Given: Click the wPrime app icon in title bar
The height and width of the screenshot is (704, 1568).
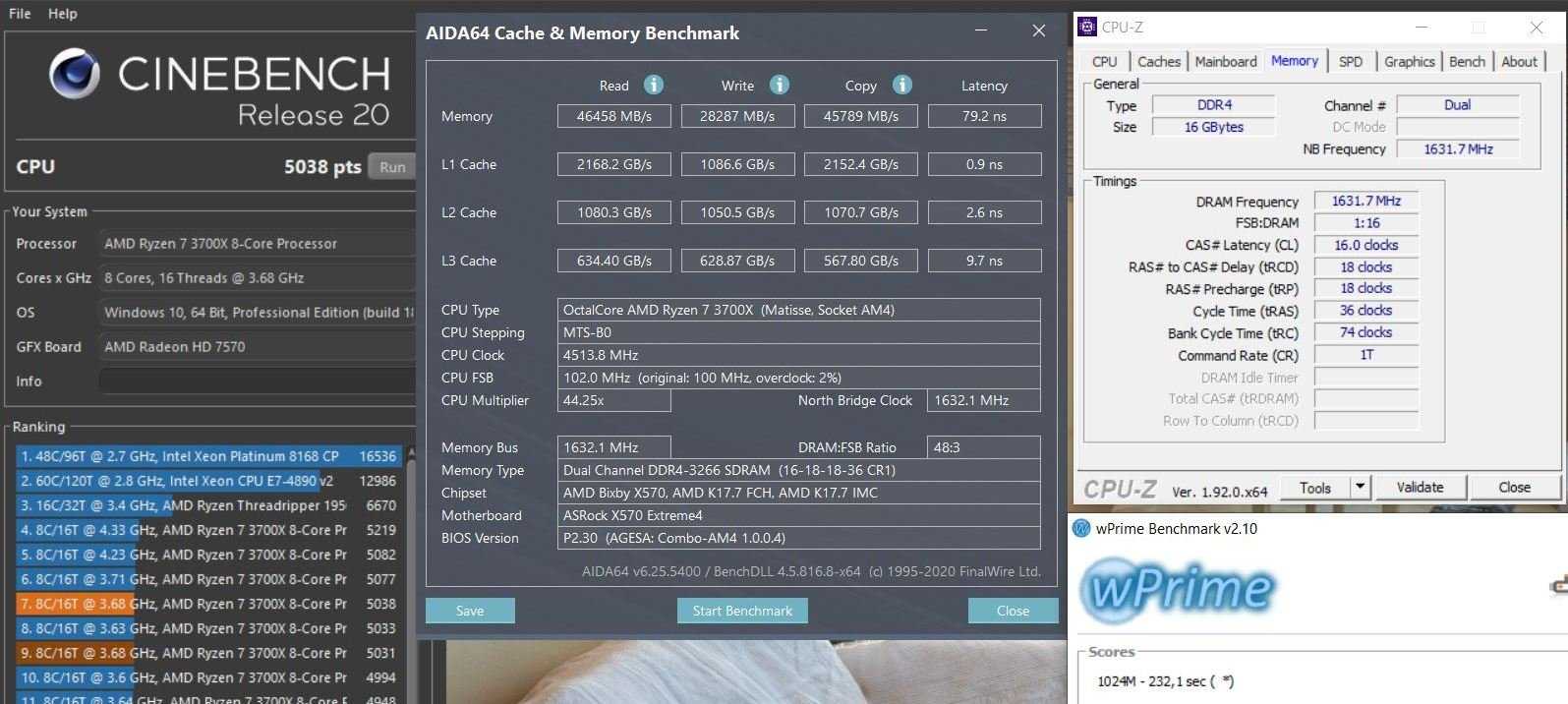Looking at the screenshot, I should tap(1082, 529).
